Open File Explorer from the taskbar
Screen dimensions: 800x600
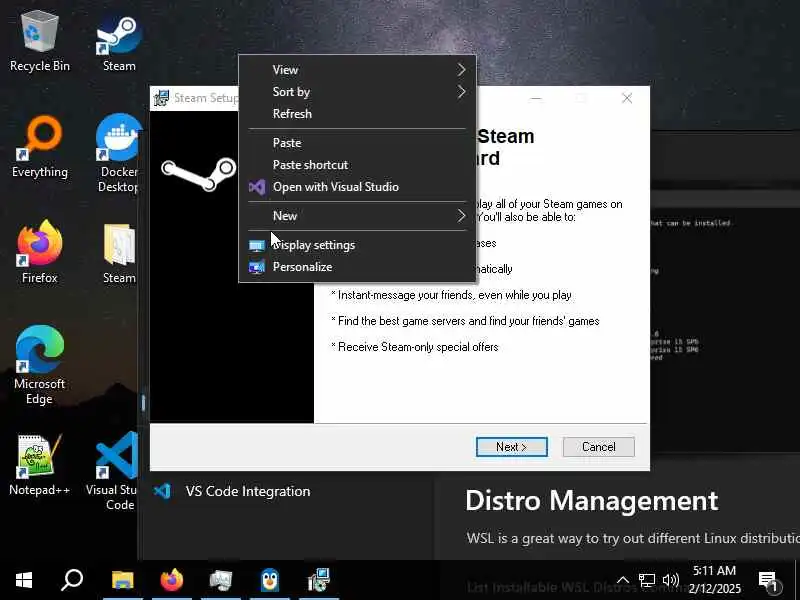tap(122, 580)
